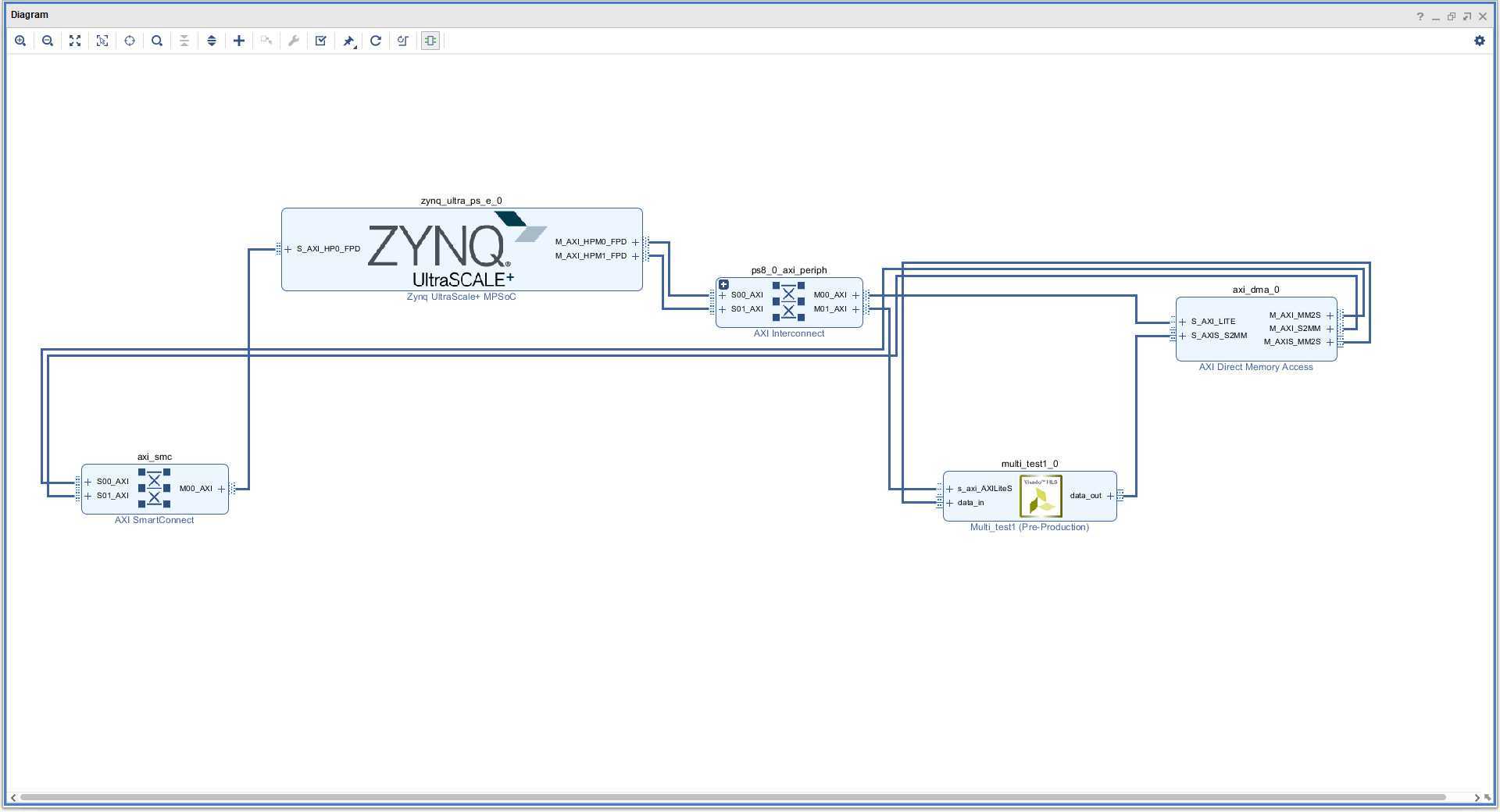Click the Expand All icon
Viewport: 1500px width, 812px height.
[212, 41]
